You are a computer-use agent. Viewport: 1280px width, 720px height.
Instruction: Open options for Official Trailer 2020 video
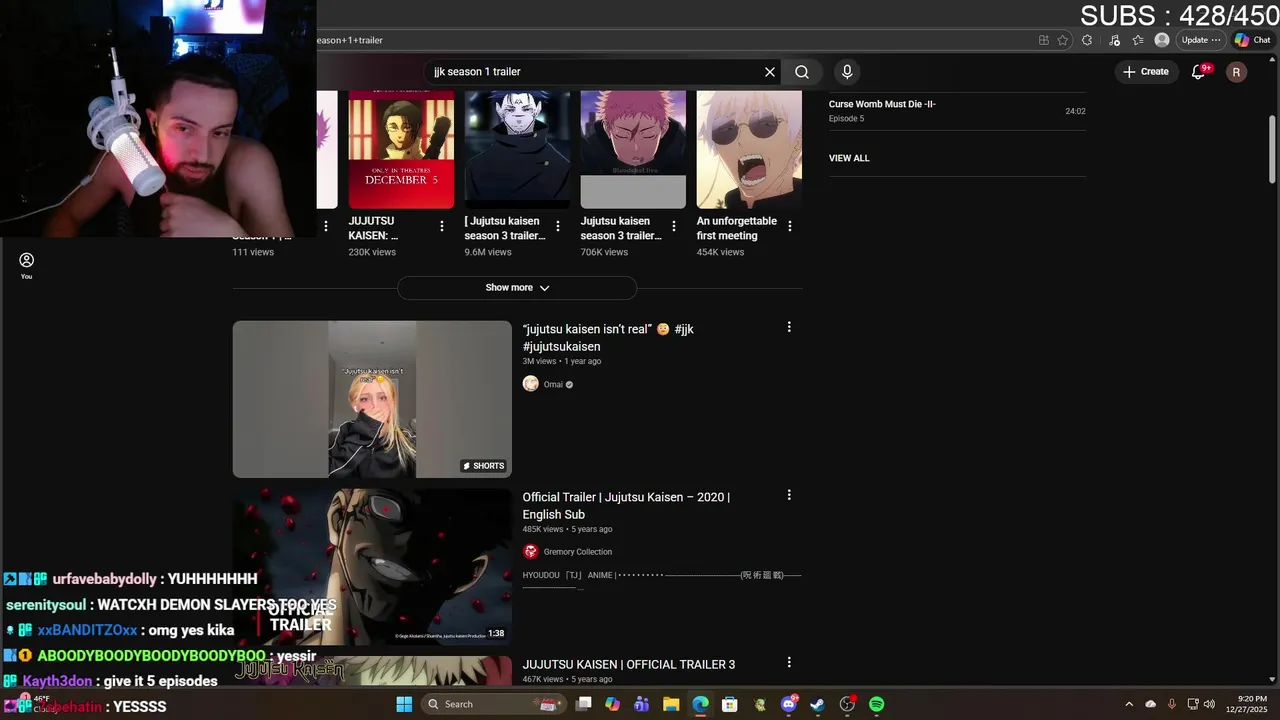[789, 495]
